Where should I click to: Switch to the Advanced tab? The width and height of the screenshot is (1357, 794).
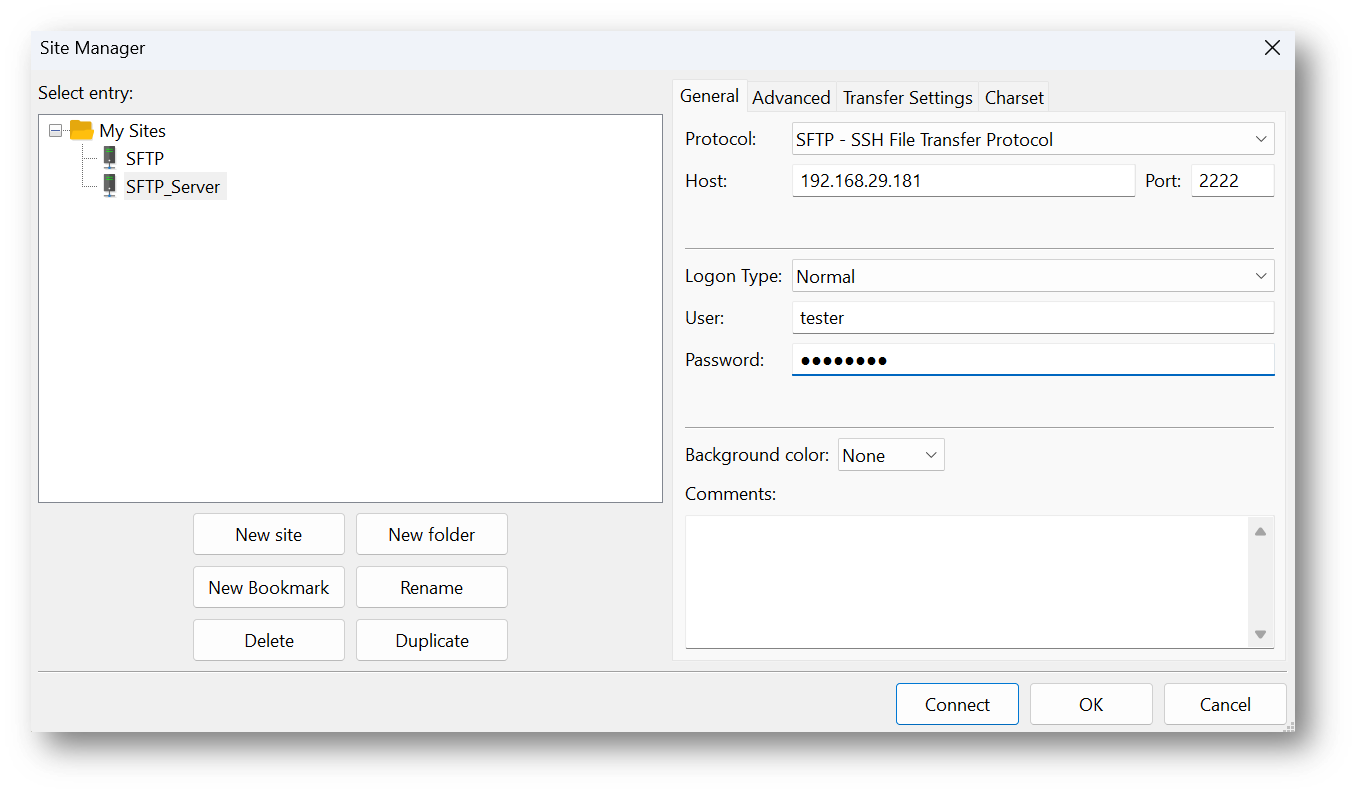791,96
